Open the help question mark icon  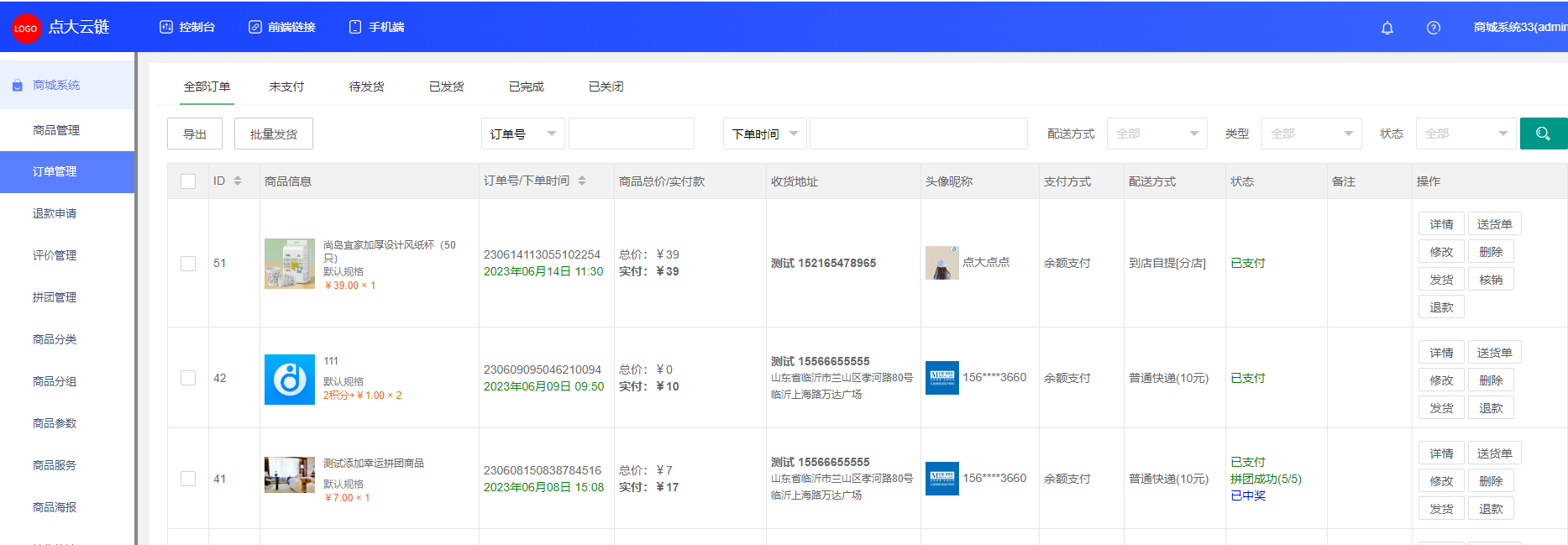pyautogui.click(x=1434, y=28)
